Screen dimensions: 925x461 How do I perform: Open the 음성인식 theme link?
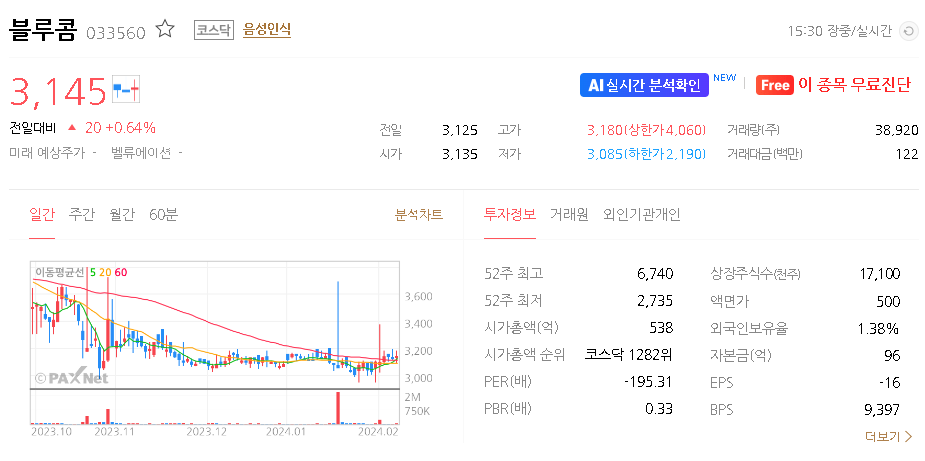(x=267, y=30)
